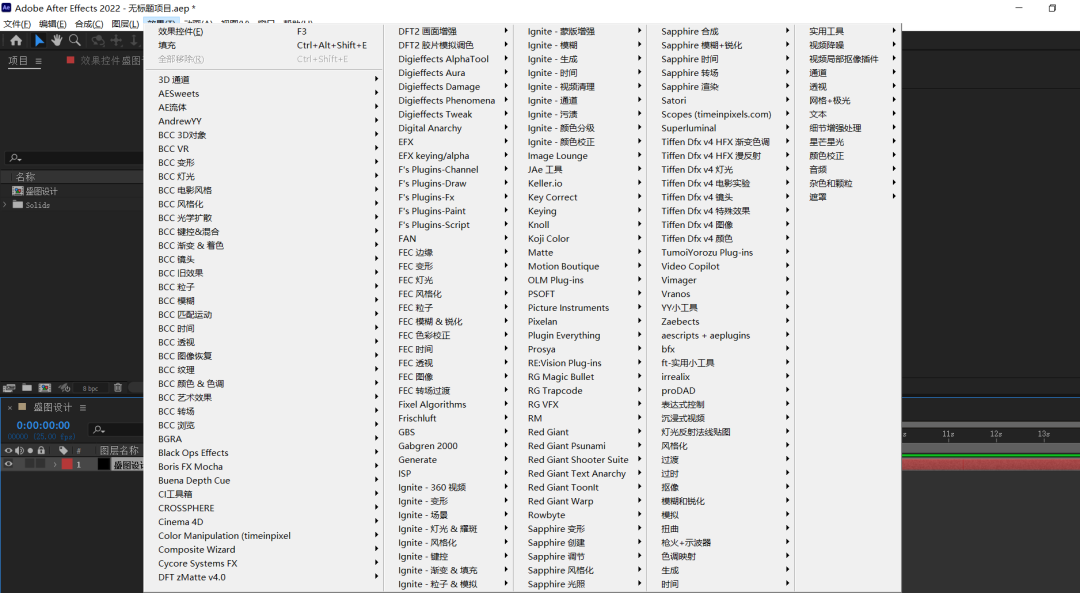
Task: Click the New Composition icon
Action: click(45, 388)
